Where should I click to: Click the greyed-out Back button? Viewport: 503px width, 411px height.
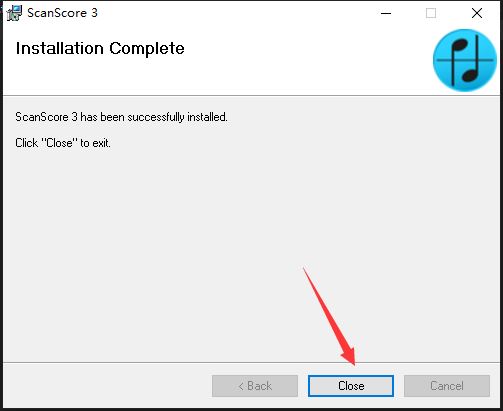pyautogui.click(x=255, y=386)
